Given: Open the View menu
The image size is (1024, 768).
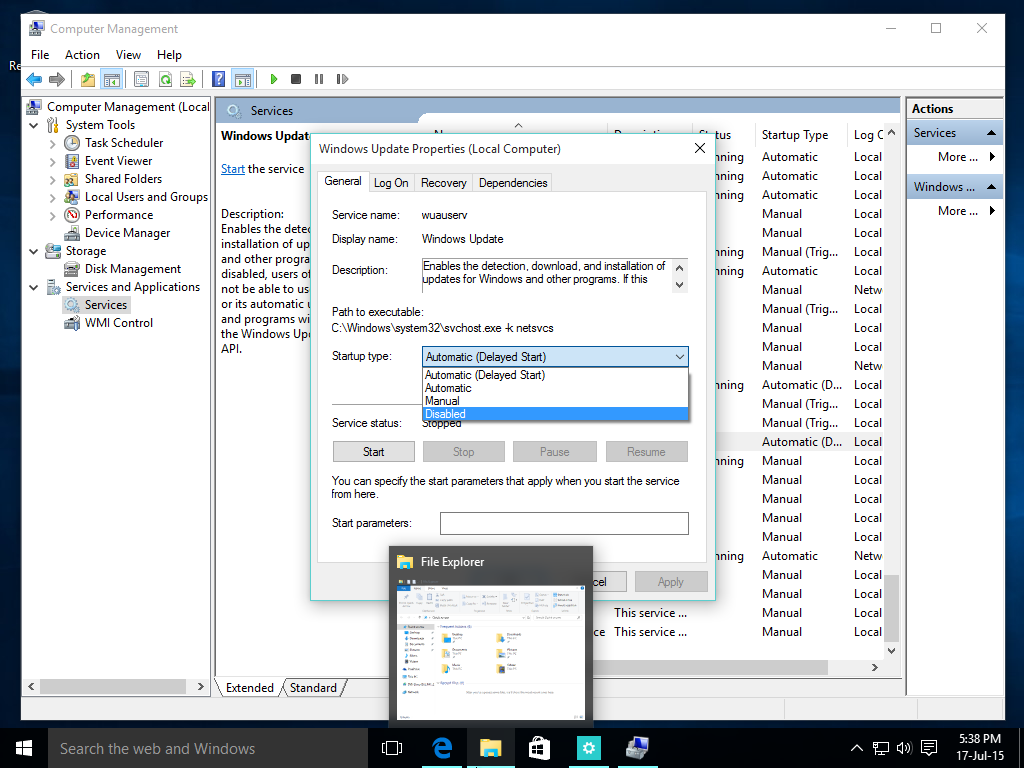Looking at the screenshot, I should click(x=128, y=55).
